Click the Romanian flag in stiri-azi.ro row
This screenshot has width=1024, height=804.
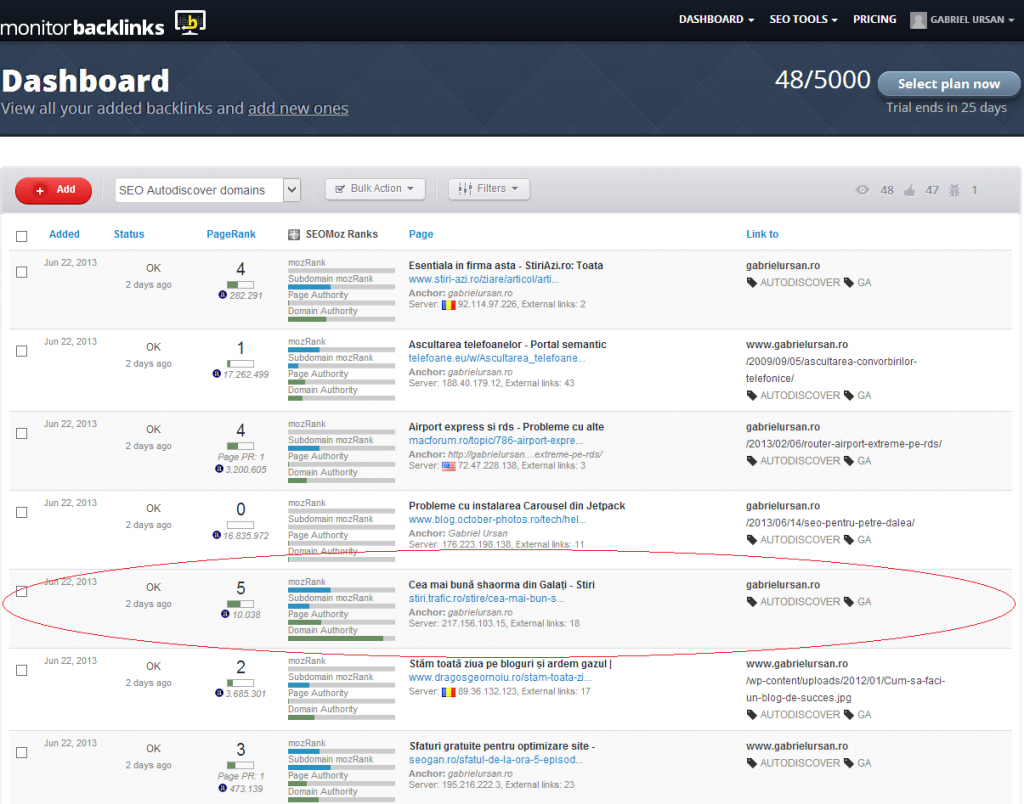[x=449, y=305]
